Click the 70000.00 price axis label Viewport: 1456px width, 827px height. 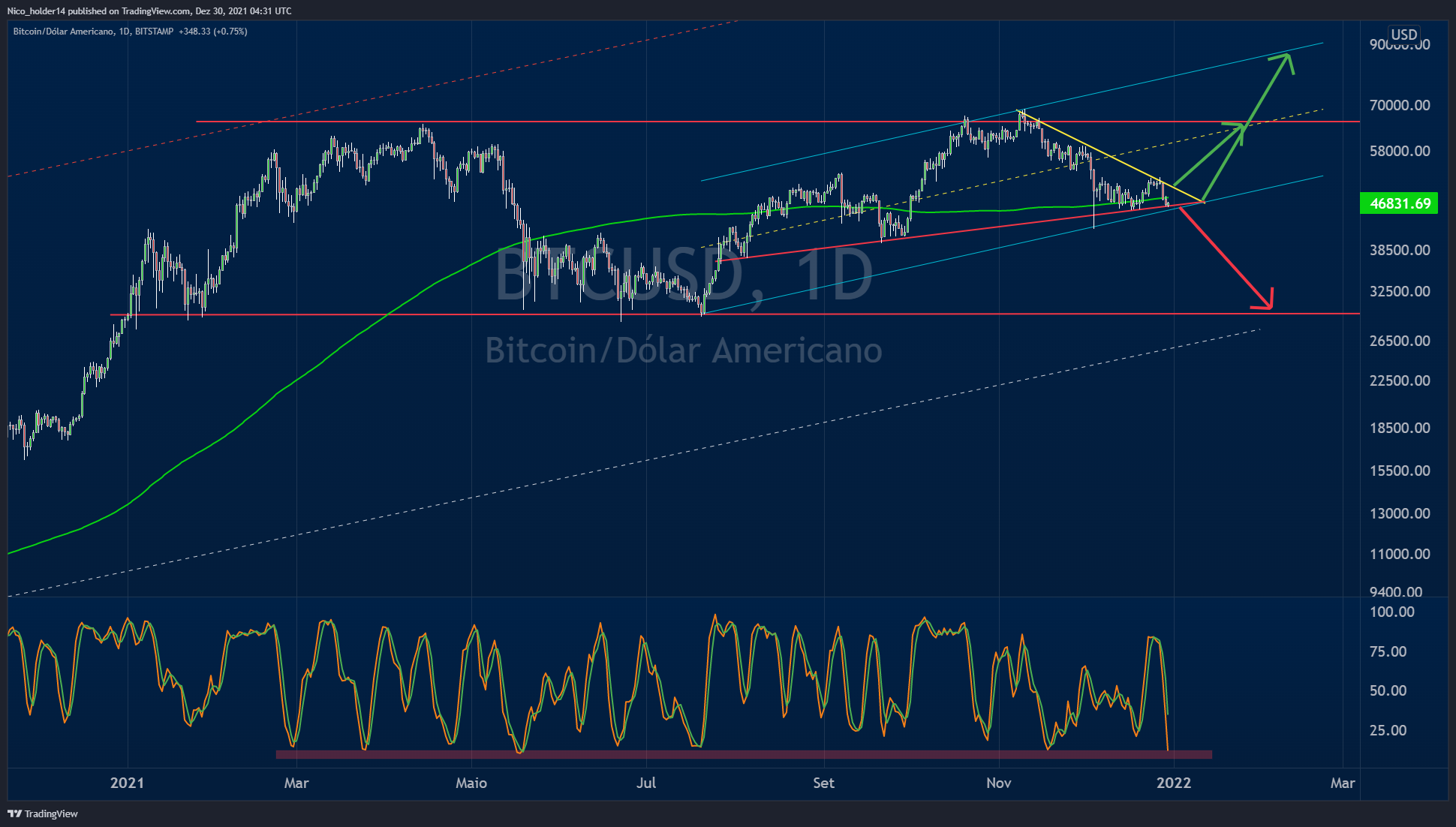[x=1400, y=105]
